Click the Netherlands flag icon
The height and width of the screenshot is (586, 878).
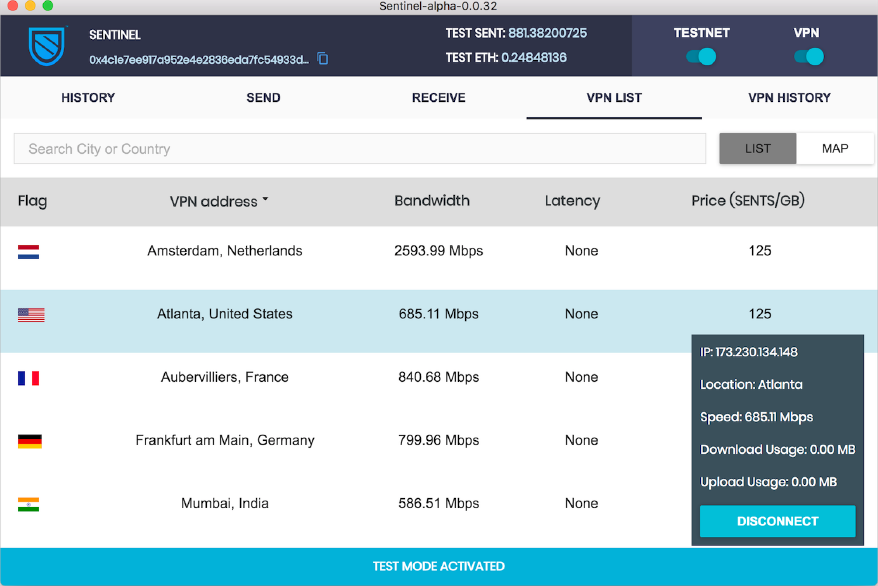click(29, 252)
